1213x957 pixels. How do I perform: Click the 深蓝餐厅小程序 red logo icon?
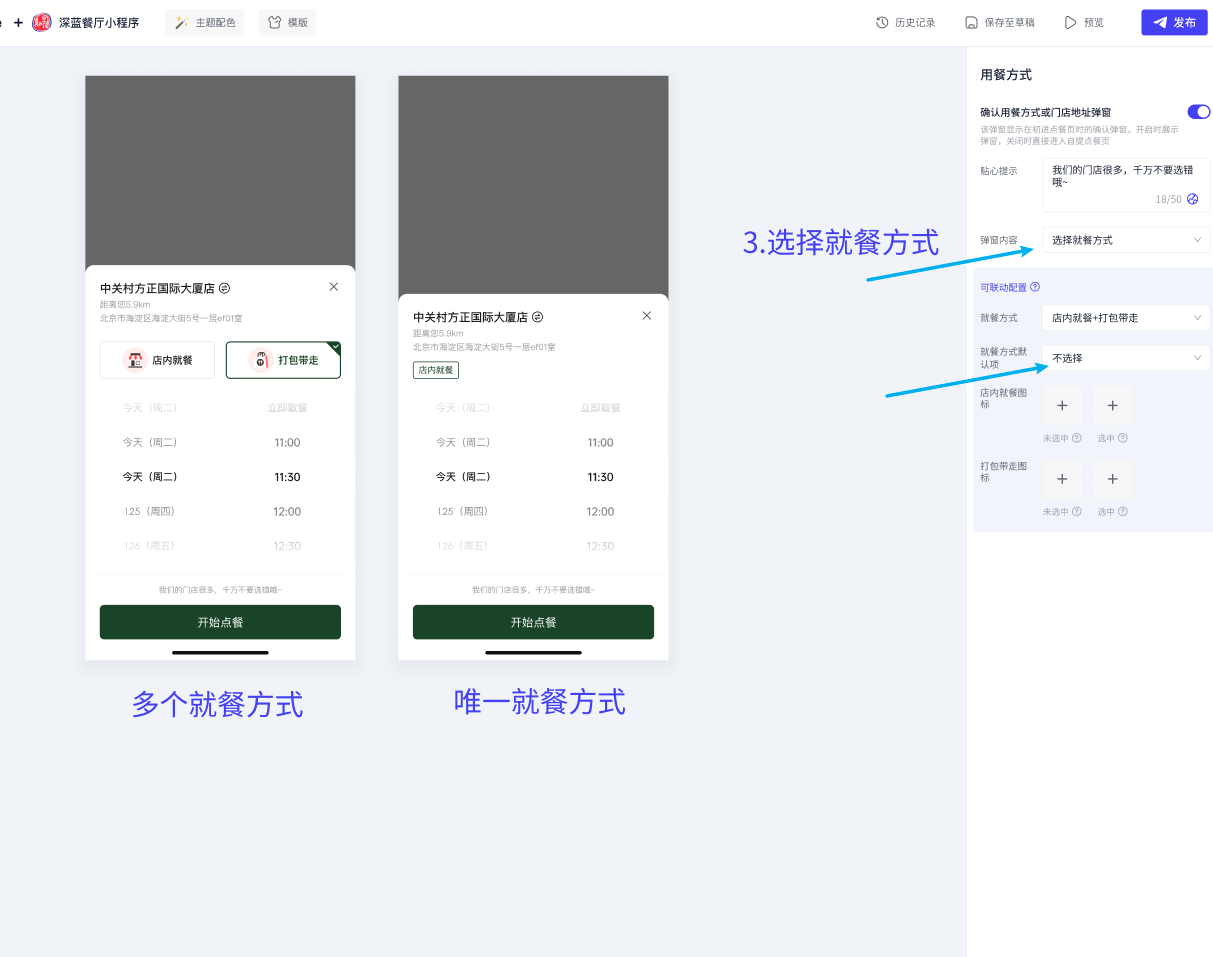coord(42,22)
